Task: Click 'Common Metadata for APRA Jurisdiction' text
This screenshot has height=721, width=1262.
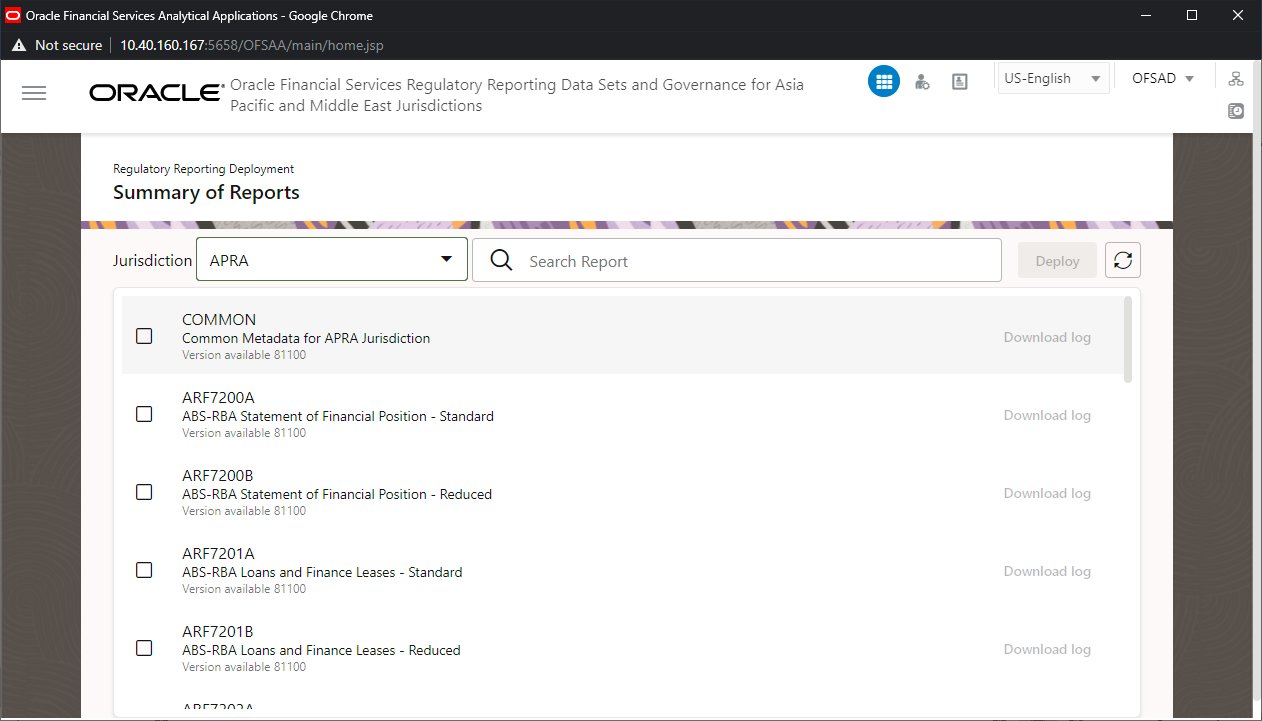Action: [x=306, y=338]
